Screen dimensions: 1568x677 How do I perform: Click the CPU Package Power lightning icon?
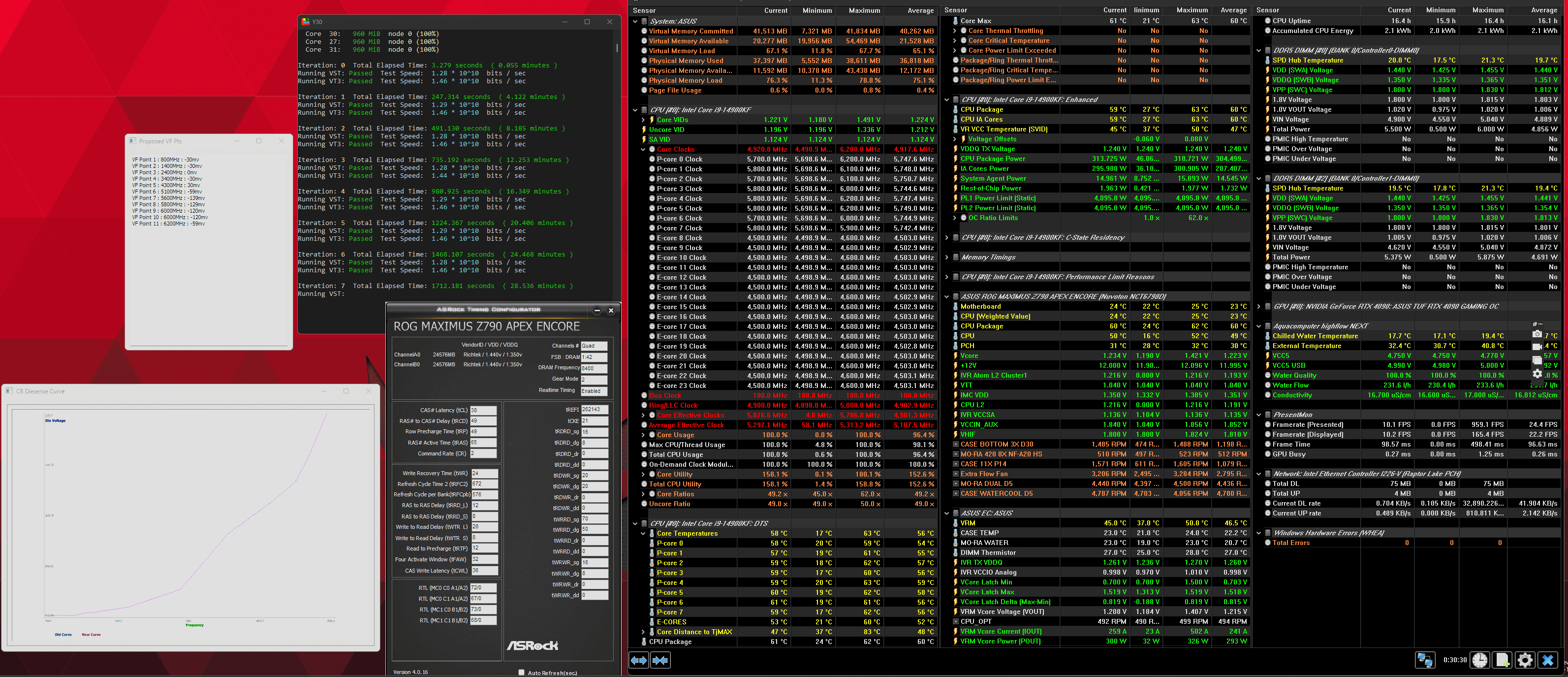956,159
